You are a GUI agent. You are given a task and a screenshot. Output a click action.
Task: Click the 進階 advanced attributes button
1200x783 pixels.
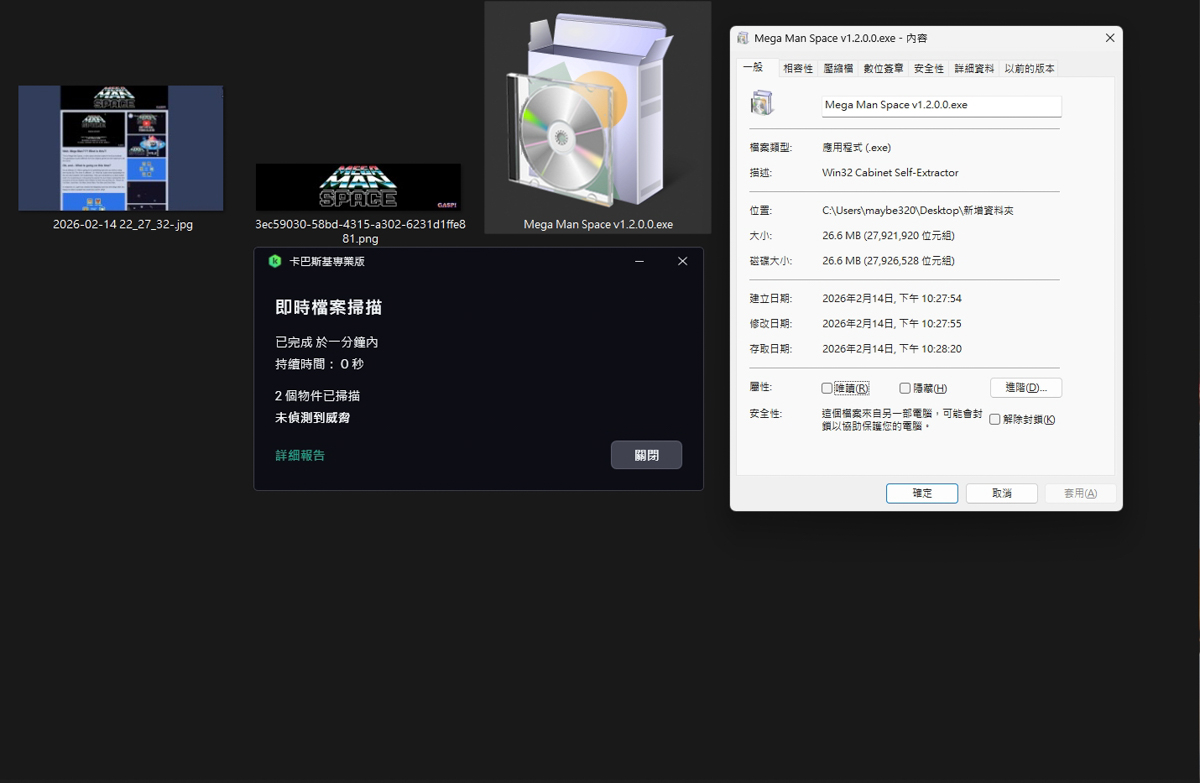(x=1025, y=388)
